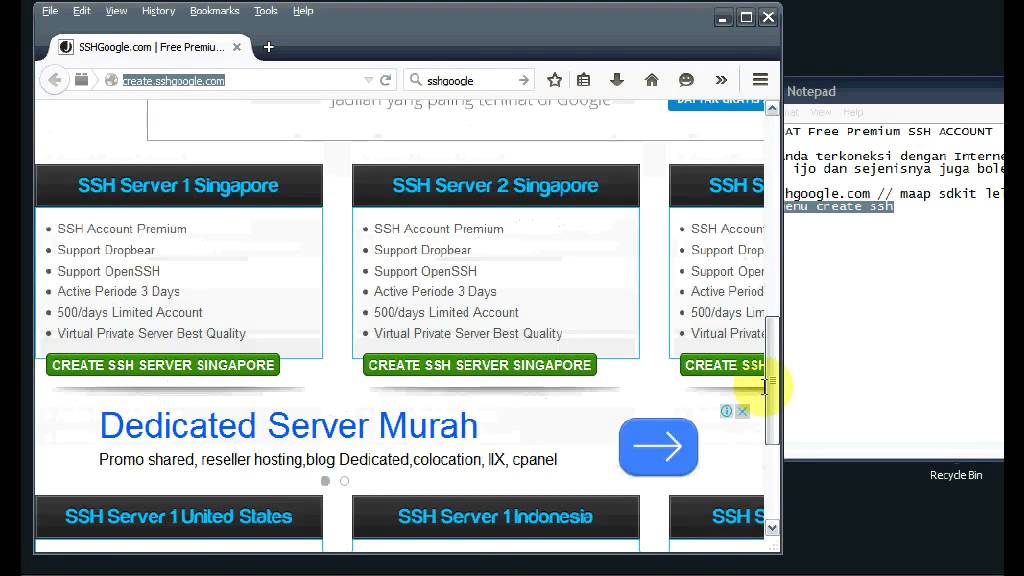Click the SSH Server 1 Singapore heading
Image resolution: width=1024 pixels, height=576 pixels.
[x=178, y=185]
